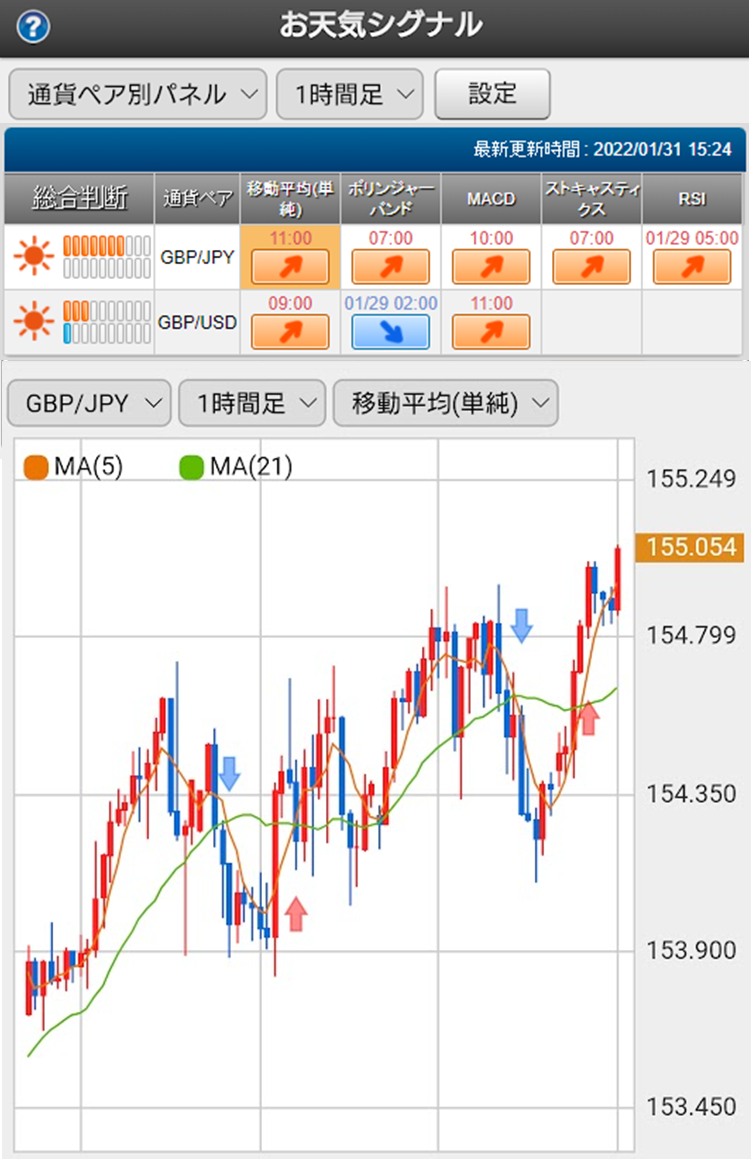
Task: Open the help question mark icon
Action: 33,27
